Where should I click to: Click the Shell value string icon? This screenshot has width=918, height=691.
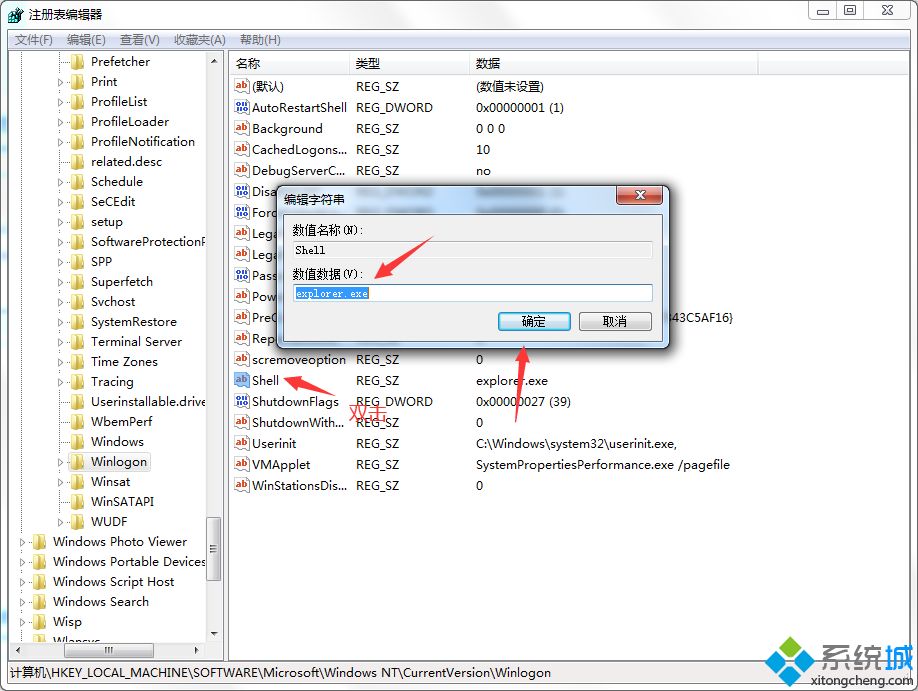(x=242, y=379)
